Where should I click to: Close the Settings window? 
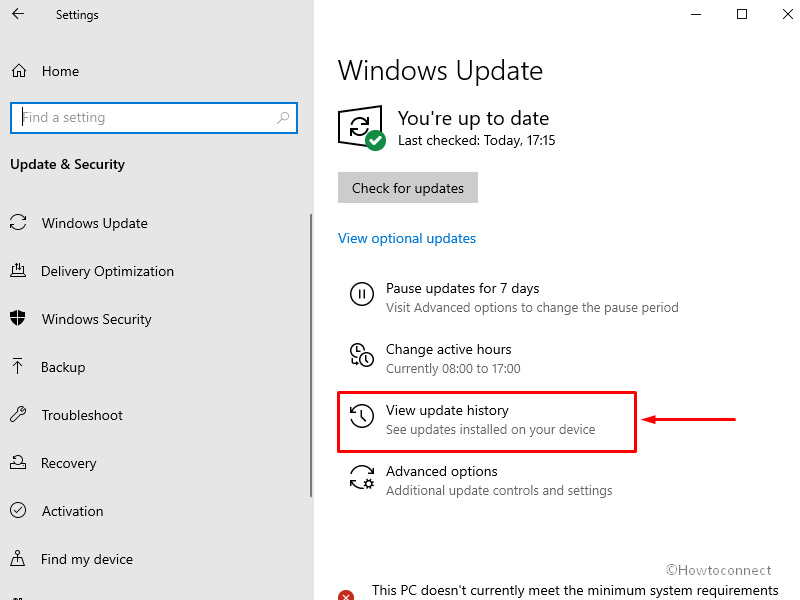coord(788,14)
